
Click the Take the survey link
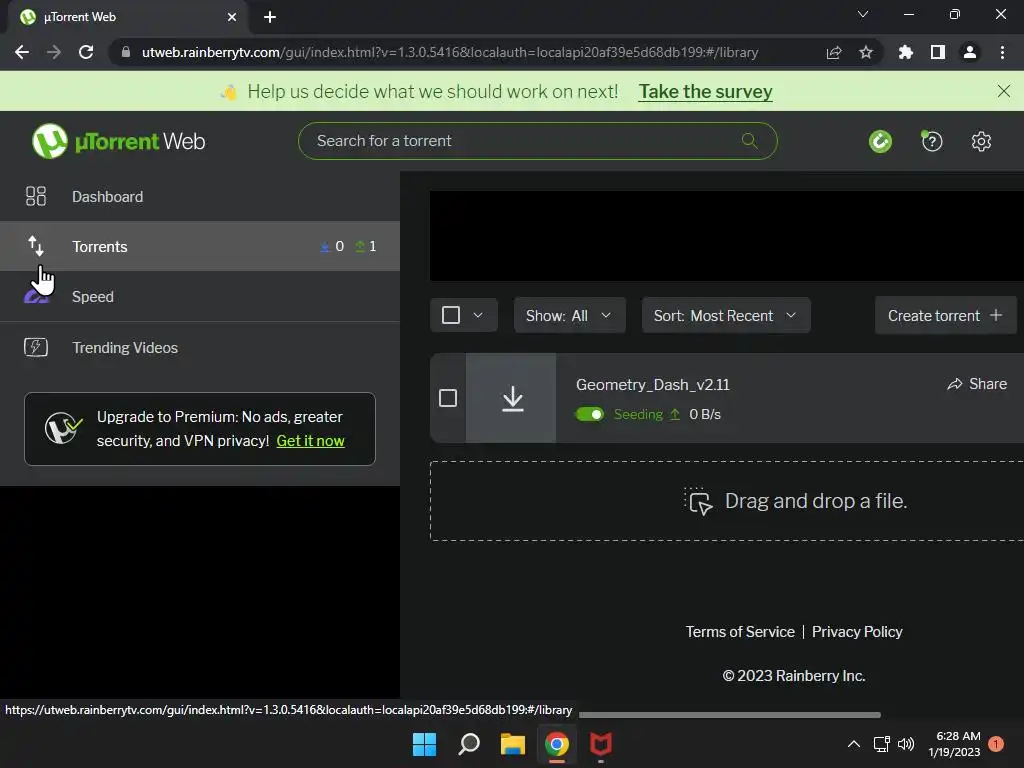[x=705, y=91]
